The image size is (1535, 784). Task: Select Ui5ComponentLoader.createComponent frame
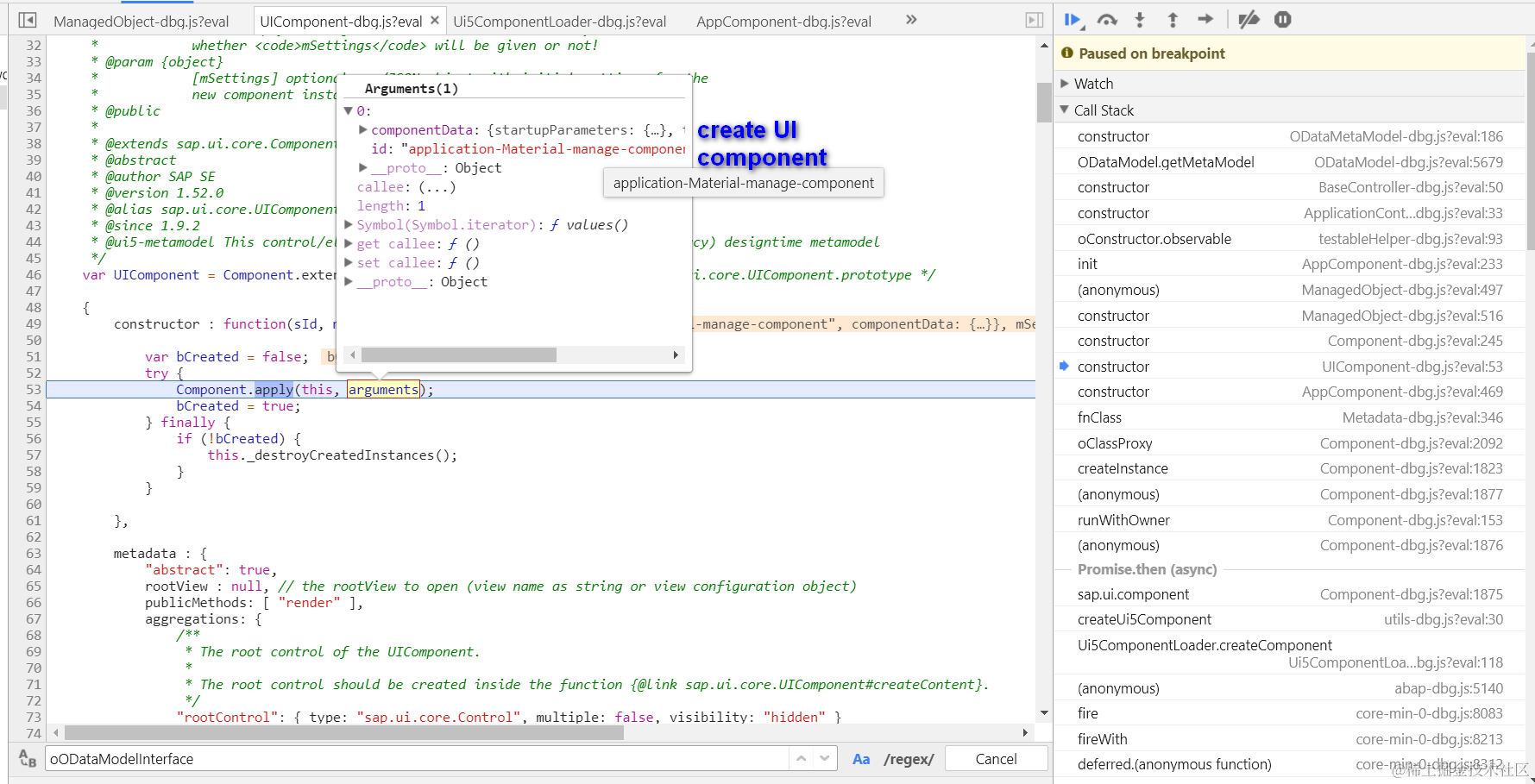click(x=1290, y=654)
